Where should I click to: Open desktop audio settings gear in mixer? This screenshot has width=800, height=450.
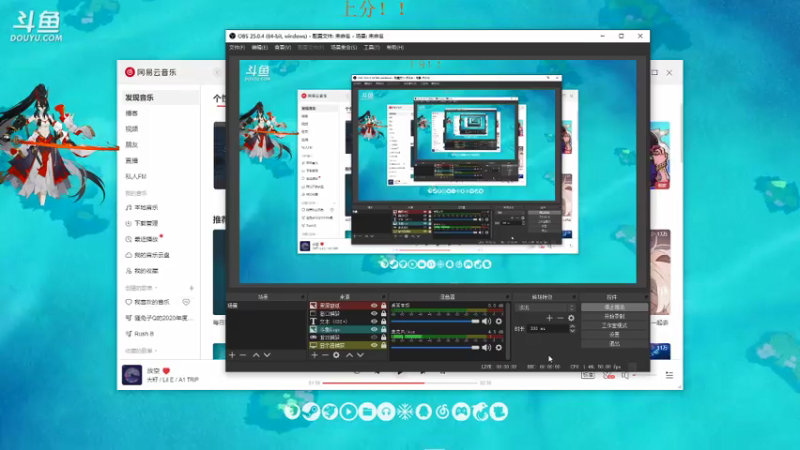499,321
